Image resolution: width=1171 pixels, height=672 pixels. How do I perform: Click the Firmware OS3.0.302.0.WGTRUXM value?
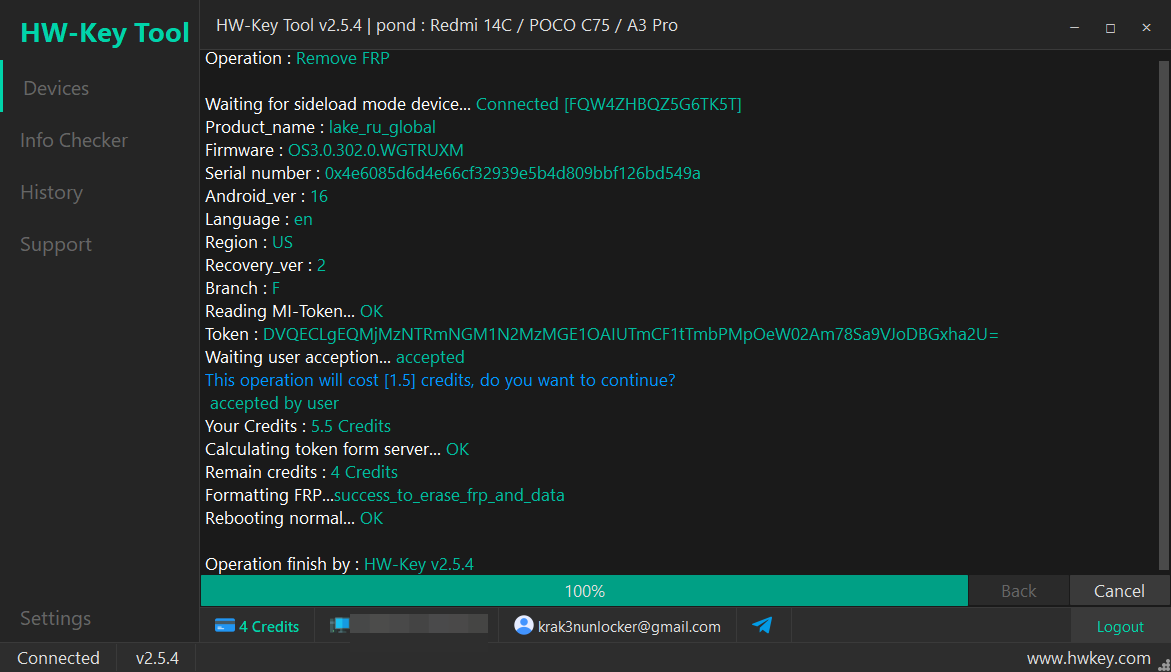click(x=376, y=150)
